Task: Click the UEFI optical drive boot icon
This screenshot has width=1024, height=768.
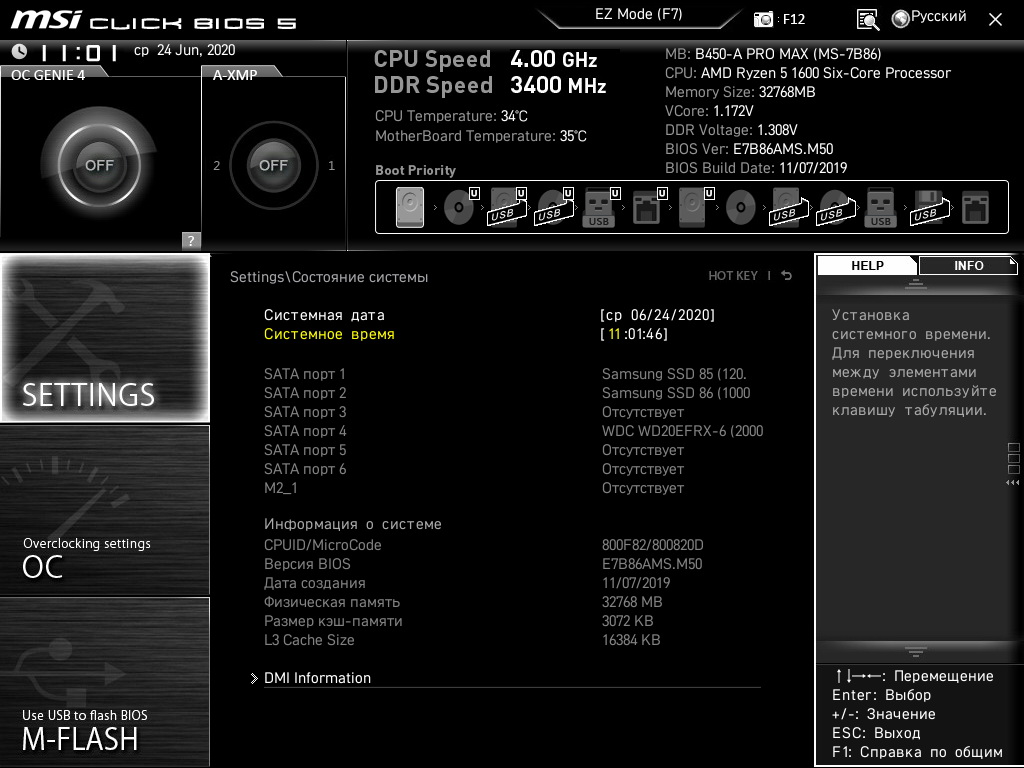Action: click(x=460, y=208)
